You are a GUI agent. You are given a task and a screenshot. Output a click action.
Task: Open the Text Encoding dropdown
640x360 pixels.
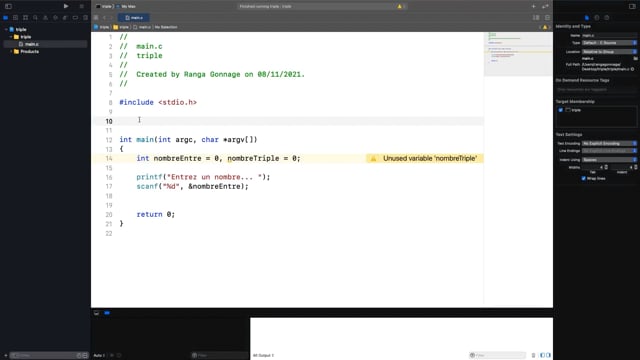click(x=609, y=143)
